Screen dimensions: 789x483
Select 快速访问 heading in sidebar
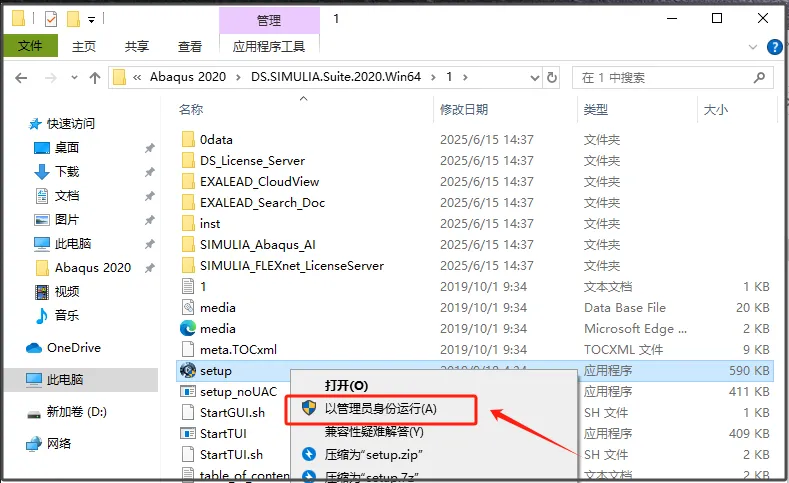(x=62, y=123)
